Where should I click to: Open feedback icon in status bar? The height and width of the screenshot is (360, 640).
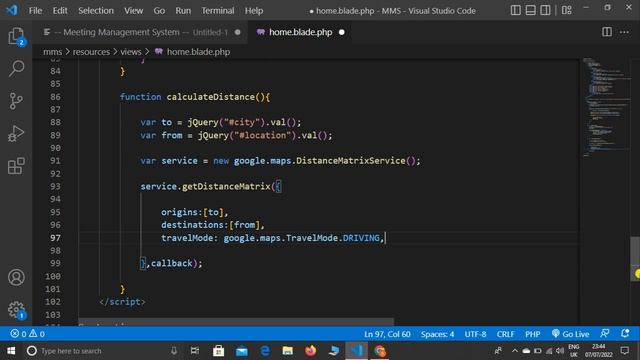point(605,333)
